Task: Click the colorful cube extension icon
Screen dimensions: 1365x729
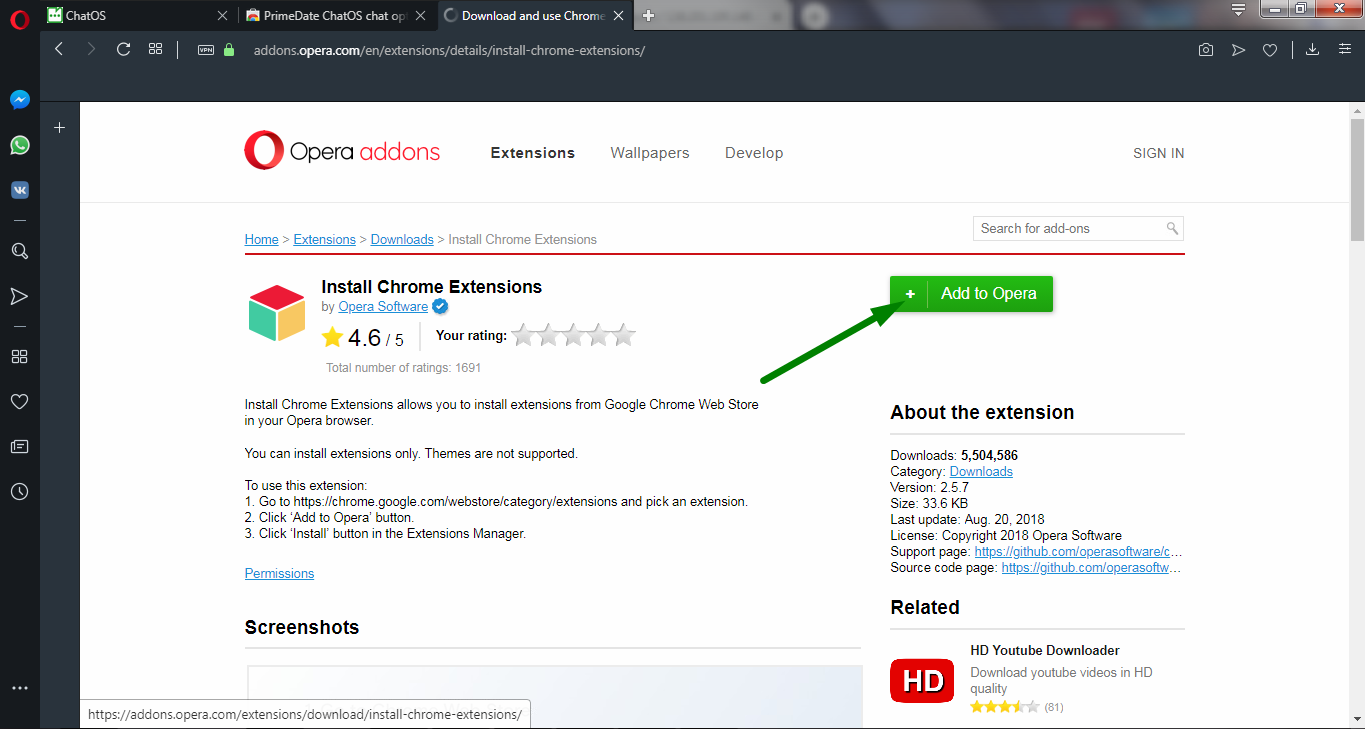Action: [277, 313]
